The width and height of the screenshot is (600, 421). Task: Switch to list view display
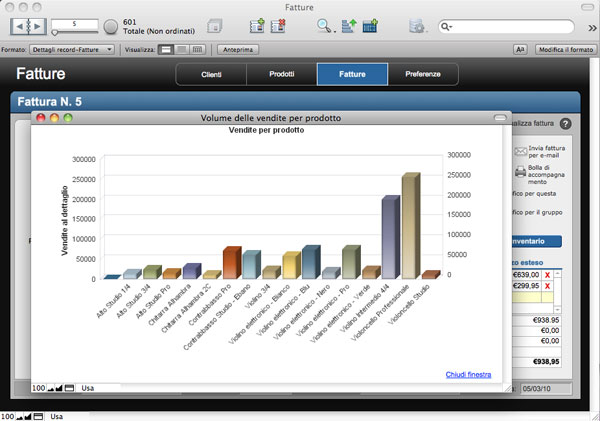point(182,48)
